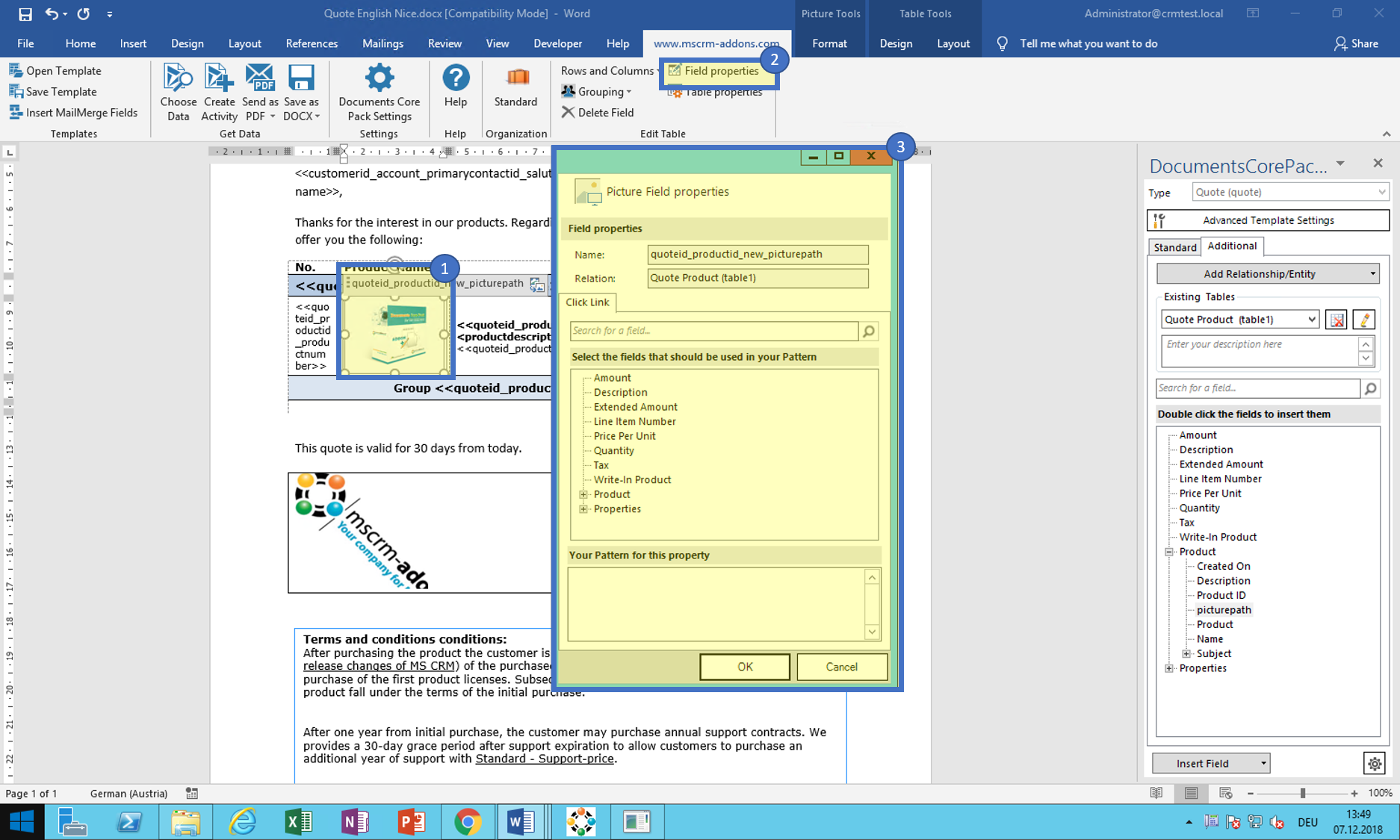
Task: Click the zoom in plus button
Action: (x=1354, y=794)
